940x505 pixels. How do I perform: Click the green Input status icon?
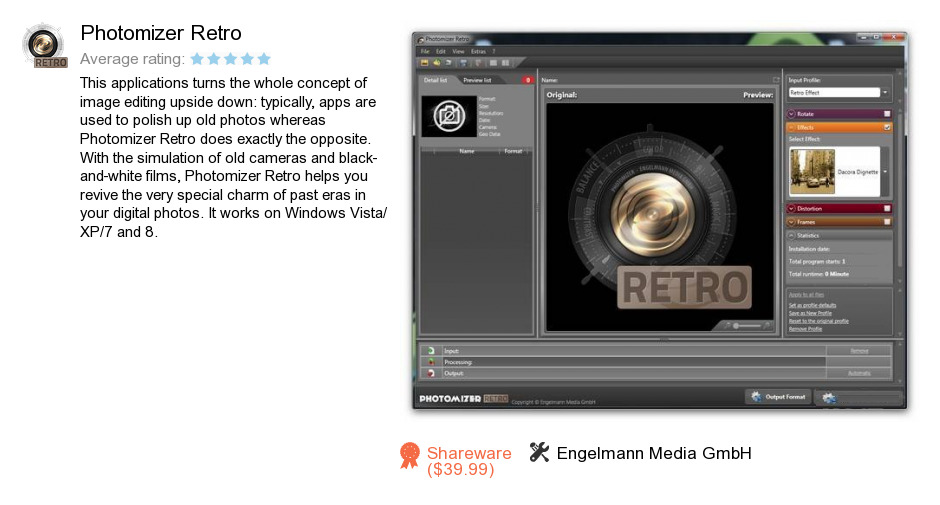click(430, 351)
